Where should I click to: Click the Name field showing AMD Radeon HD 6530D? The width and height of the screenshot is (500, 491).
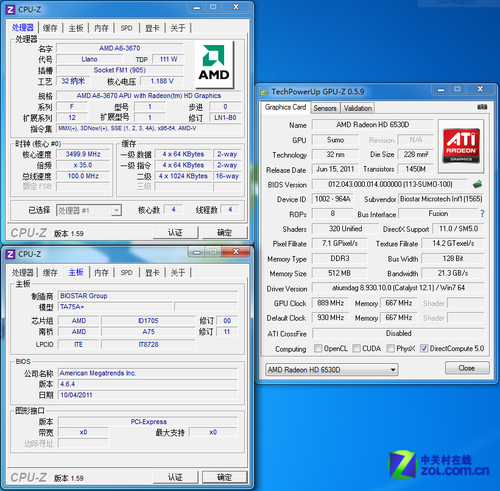[x=372, y=125]
